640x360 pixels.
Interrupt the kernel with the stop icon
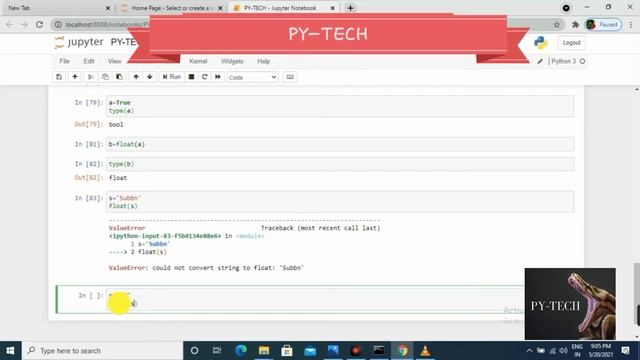[191, 77]
